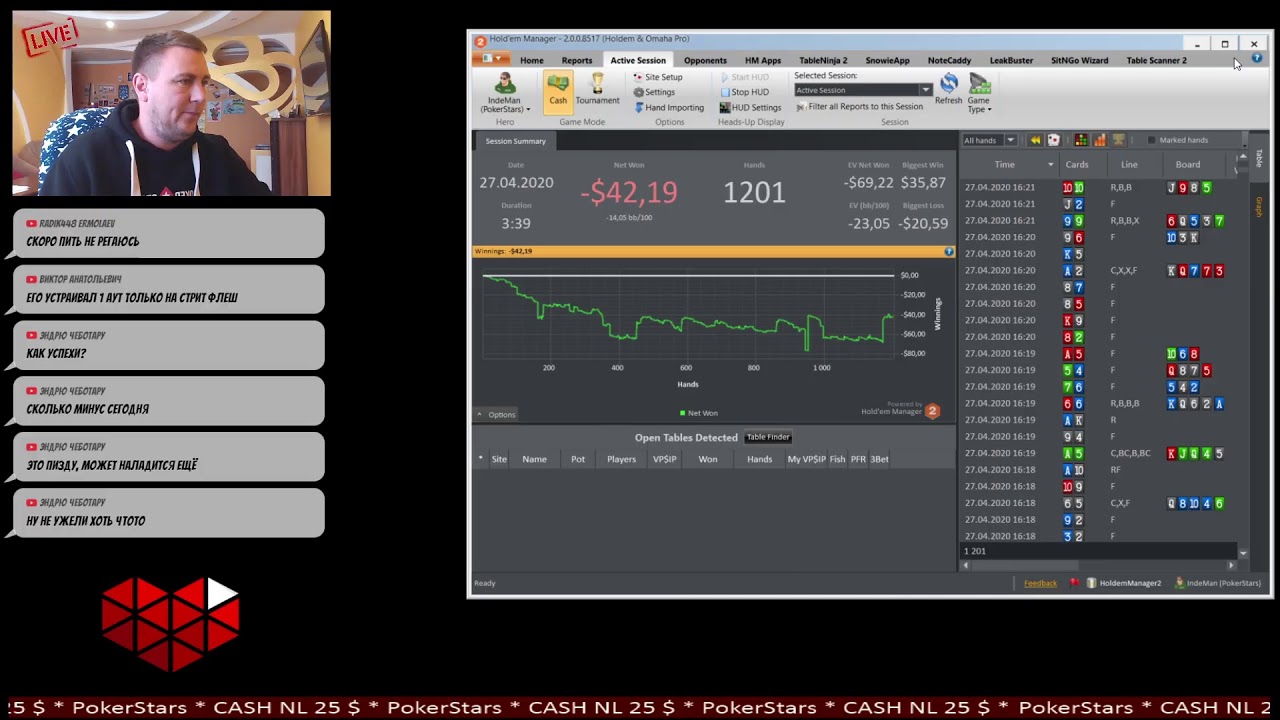The width and height of the screenshot is (1280, 720).
Task: Toggle Filter all Reports to this Session
Action: pos(859,106)
